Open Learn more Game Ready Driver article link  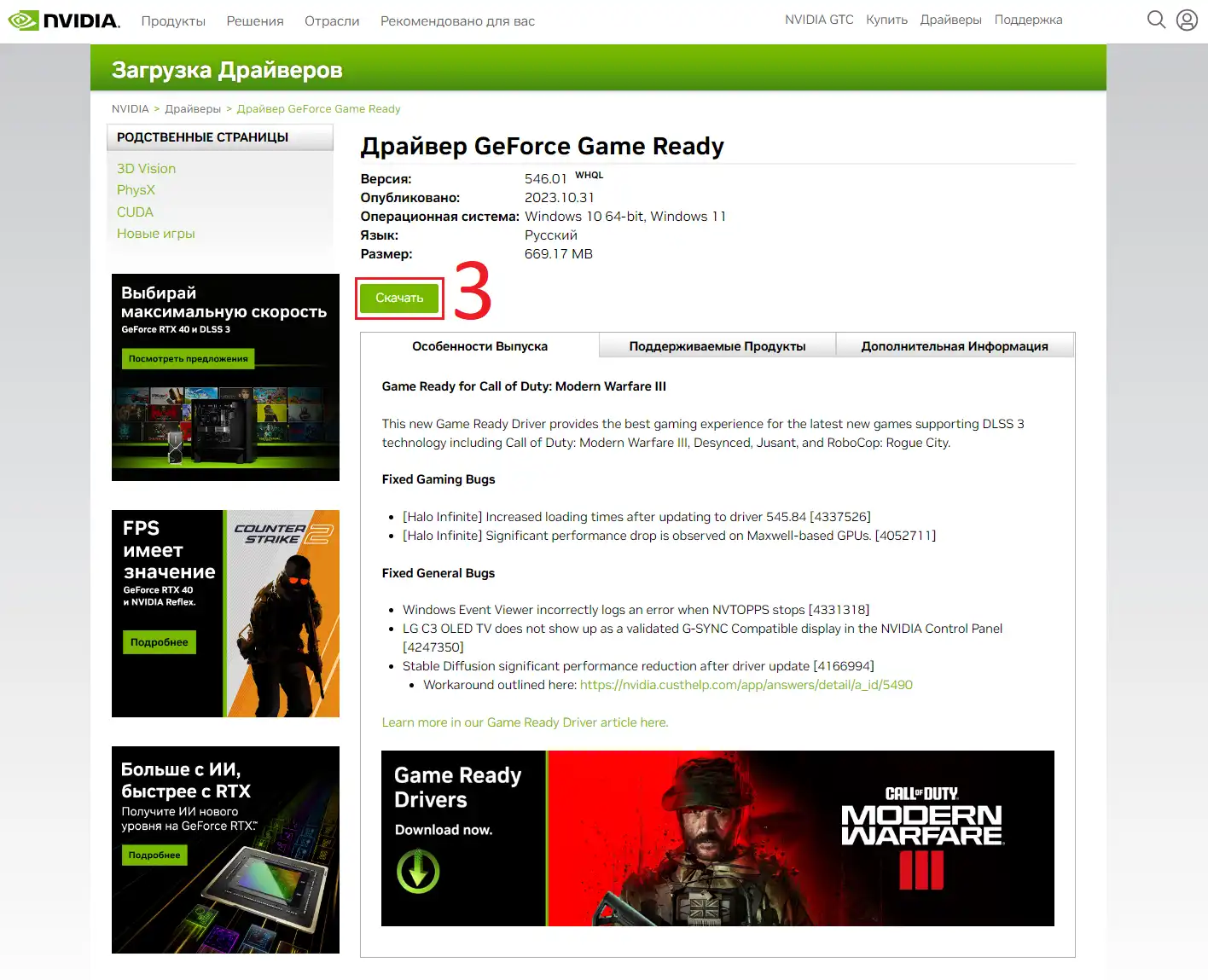point(525,722)
